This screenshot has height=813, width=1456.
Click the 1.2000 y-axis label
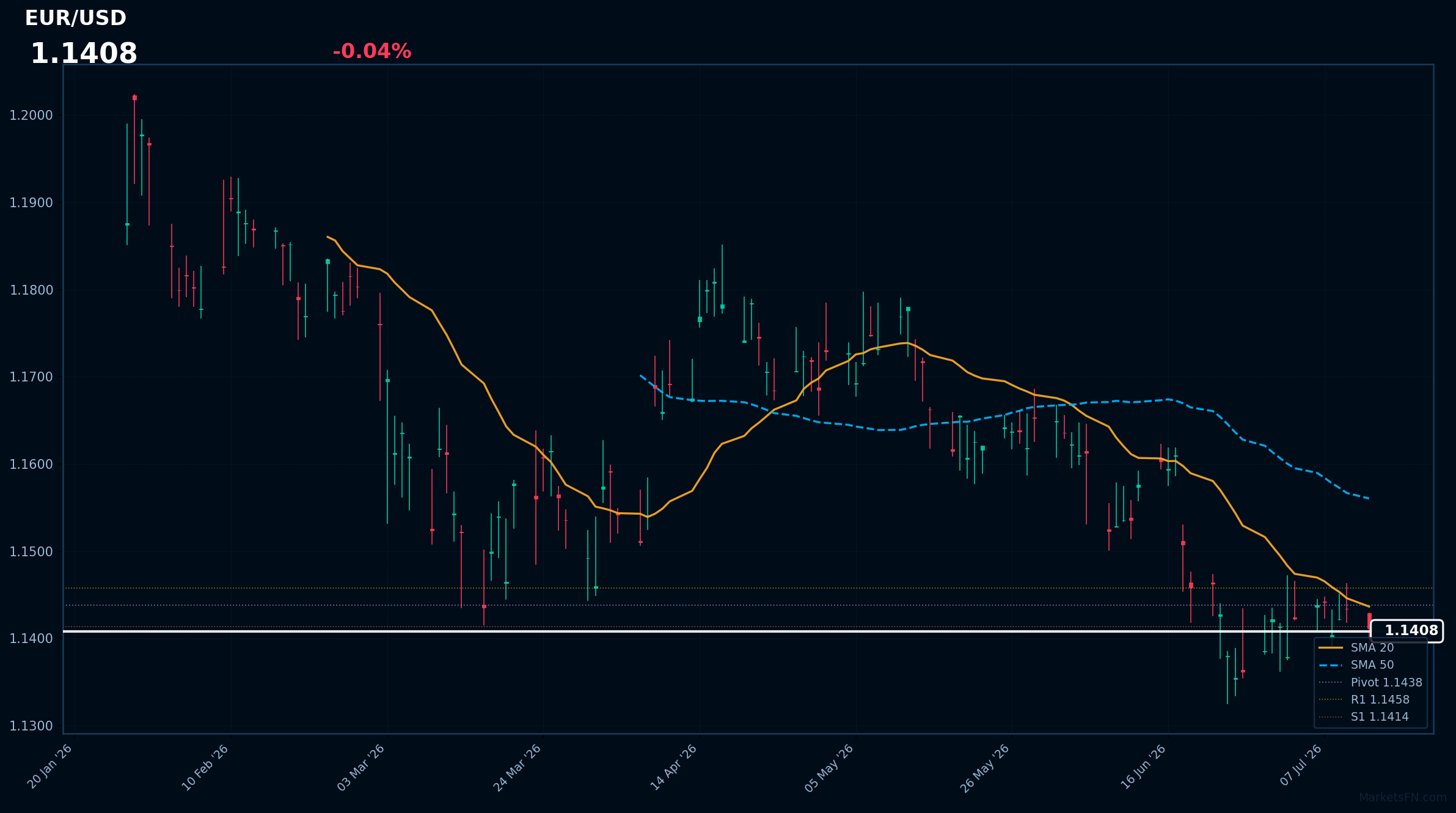31,116
